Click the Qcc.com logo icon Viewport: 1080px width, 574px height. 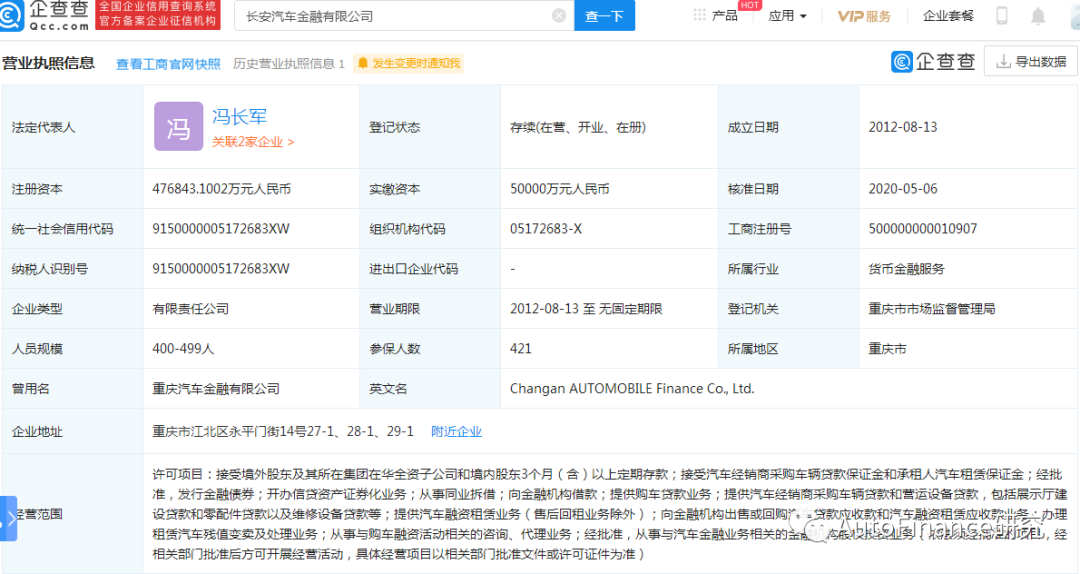tap(11, 14)
